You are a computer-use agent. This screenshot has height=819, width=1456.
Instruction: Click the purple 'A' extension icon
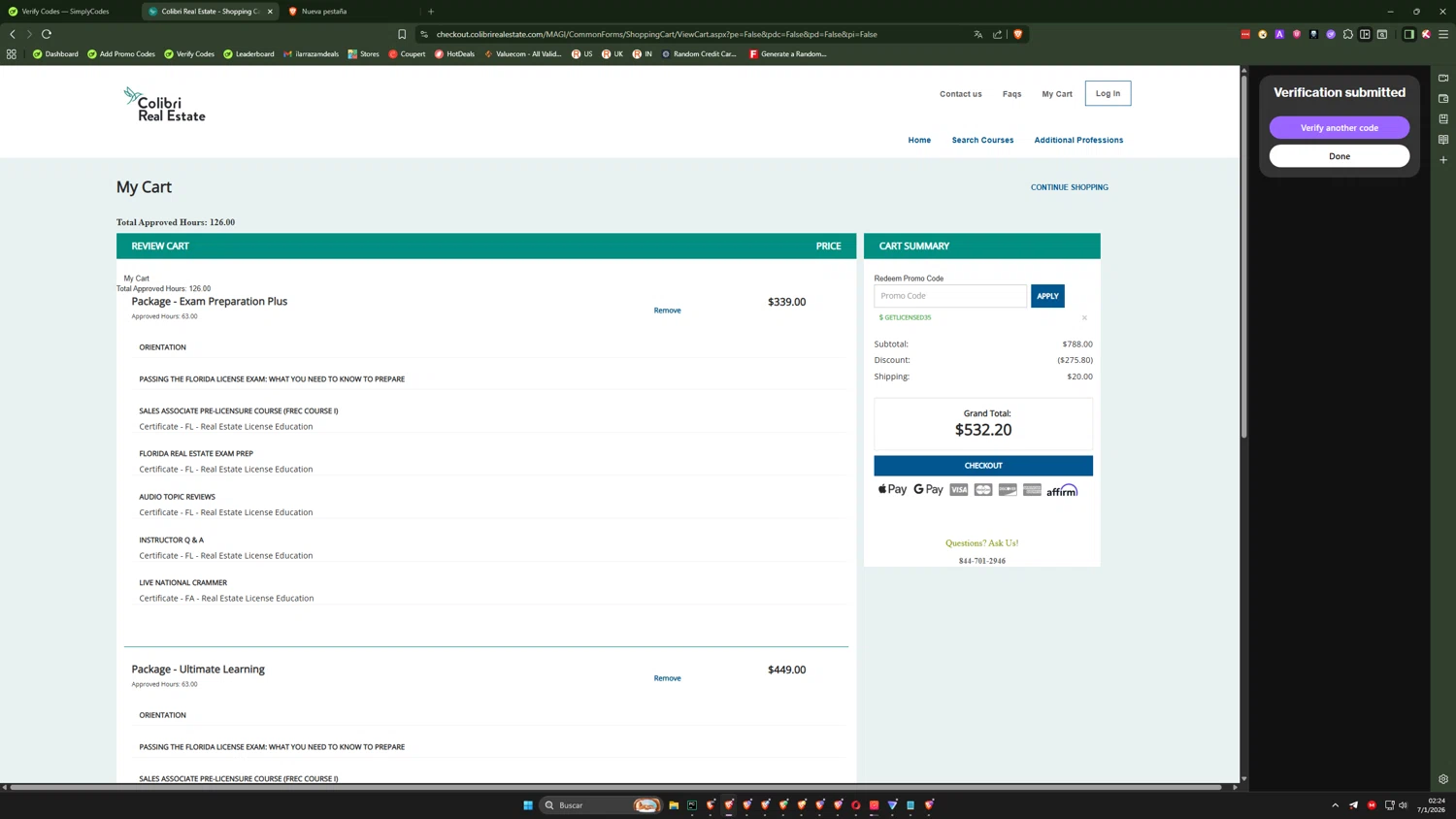1279,34
